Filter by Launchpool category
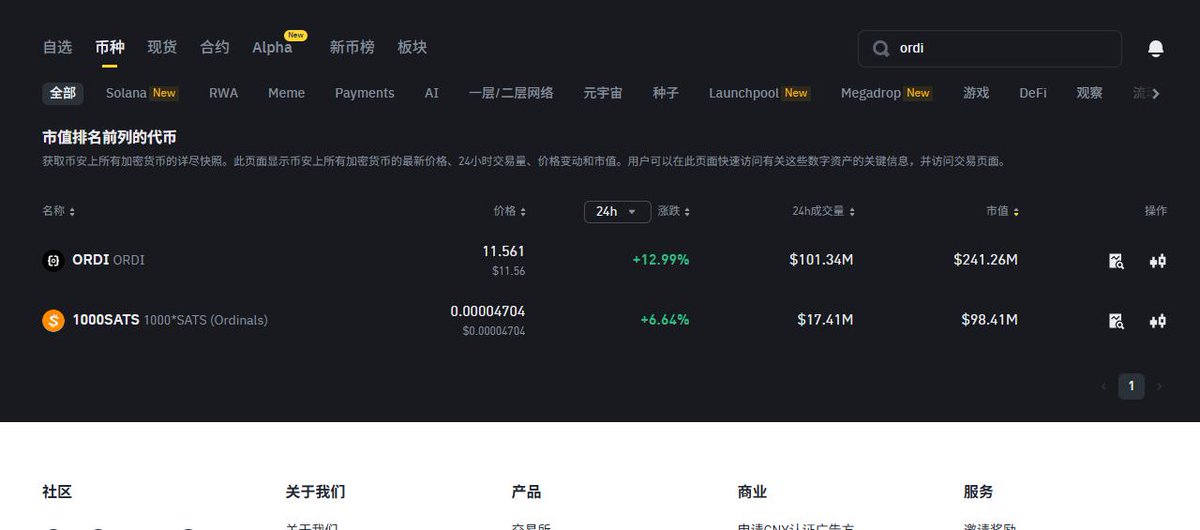Screen dimensions: 1200x530 pos(759,93)
